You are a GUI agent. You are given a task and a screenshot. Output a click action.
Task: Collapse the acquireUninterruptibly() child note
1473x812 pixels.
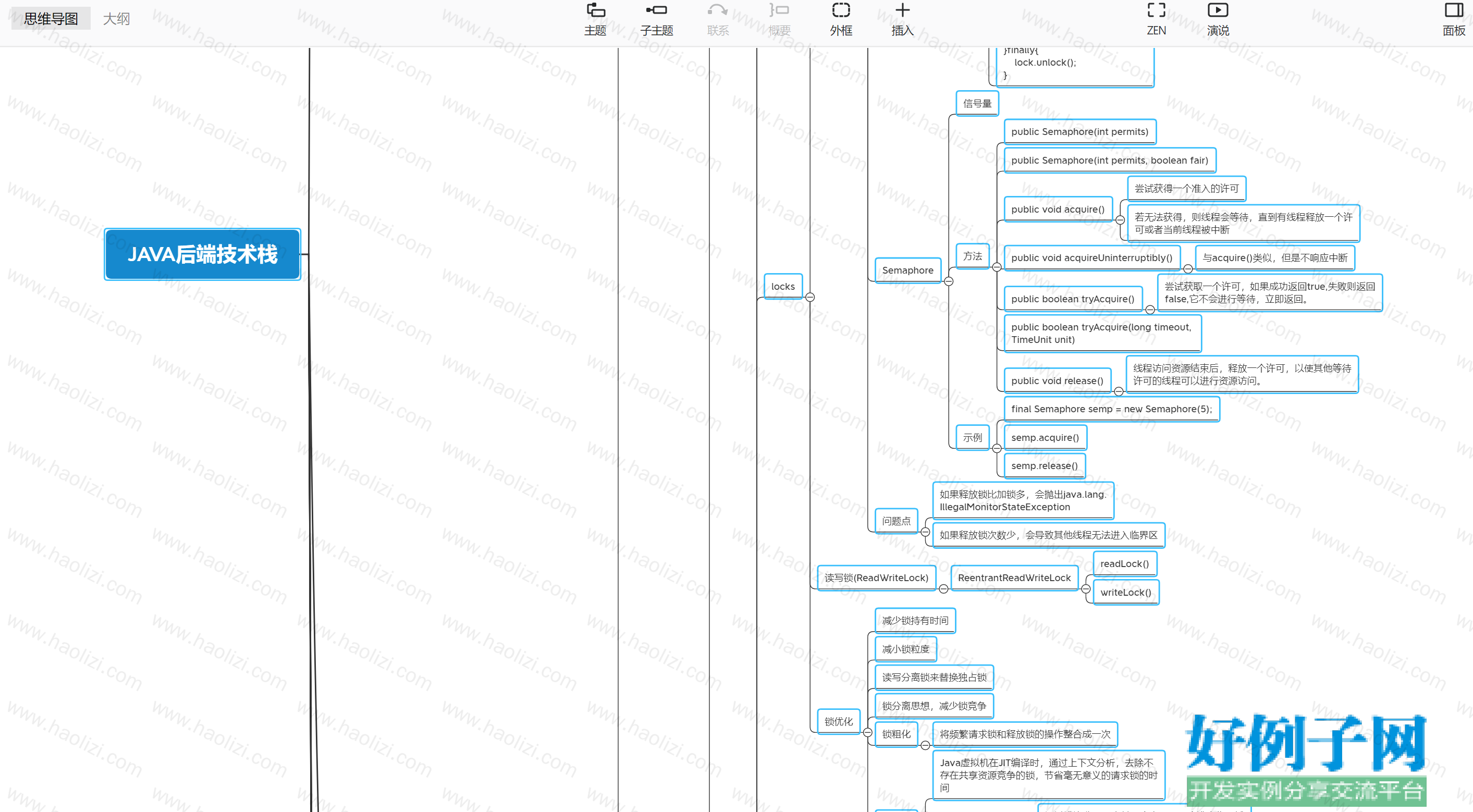pyautogui.click(x=1188, y=269)
